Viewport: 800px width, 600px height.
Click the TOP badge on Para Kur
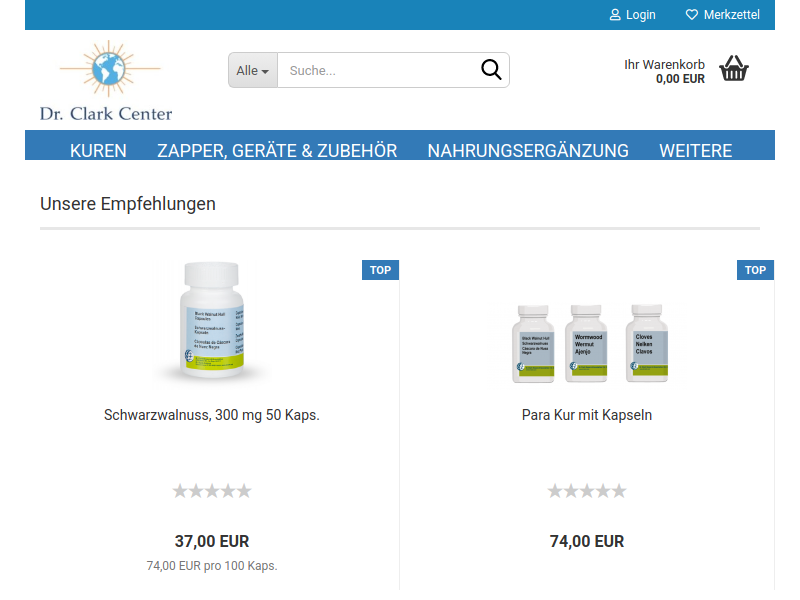click(x=755, y=270)
